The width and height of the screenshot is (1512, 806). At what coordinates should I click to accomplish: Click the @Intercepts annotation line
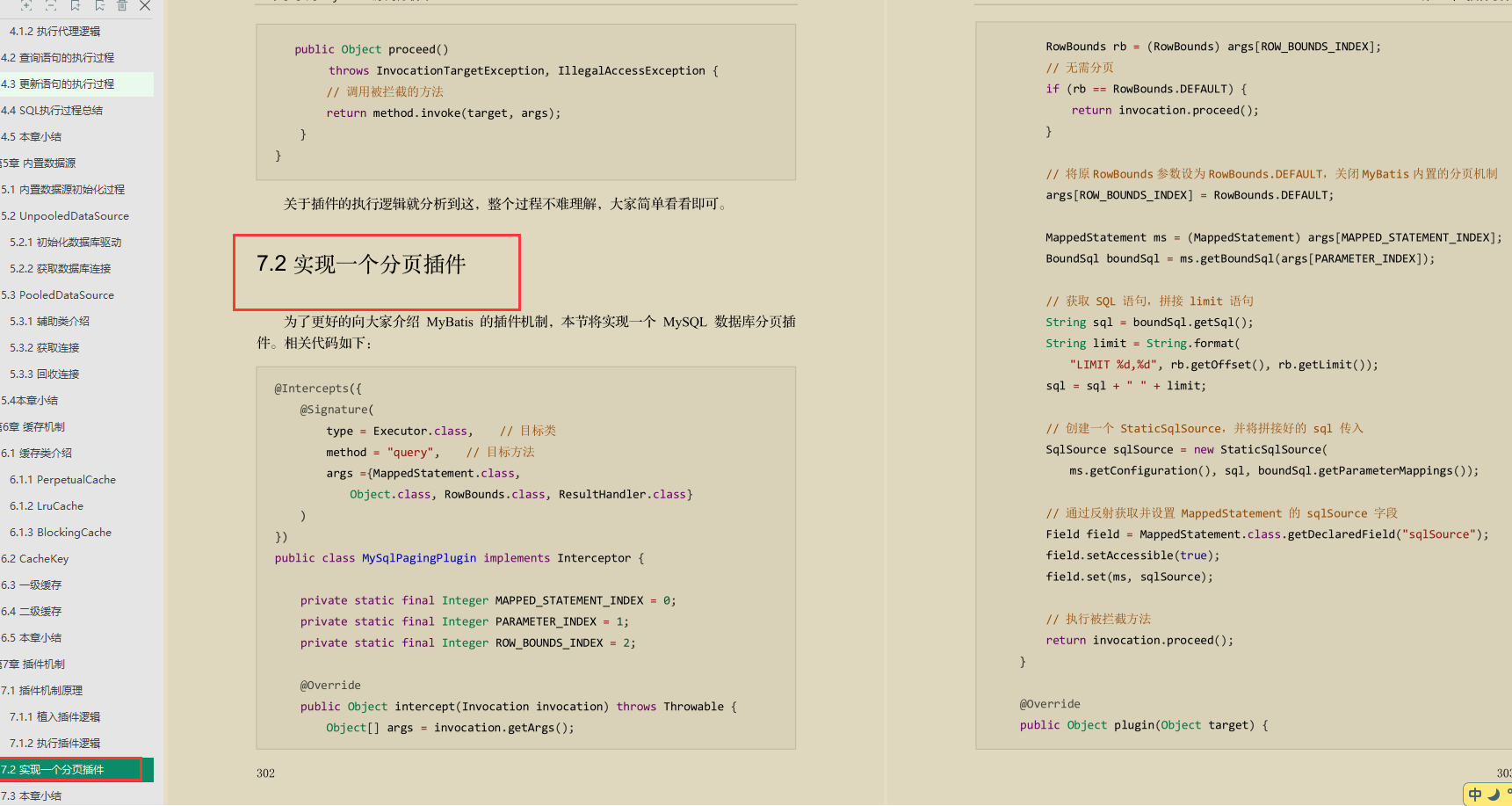(x=318, y=388)
